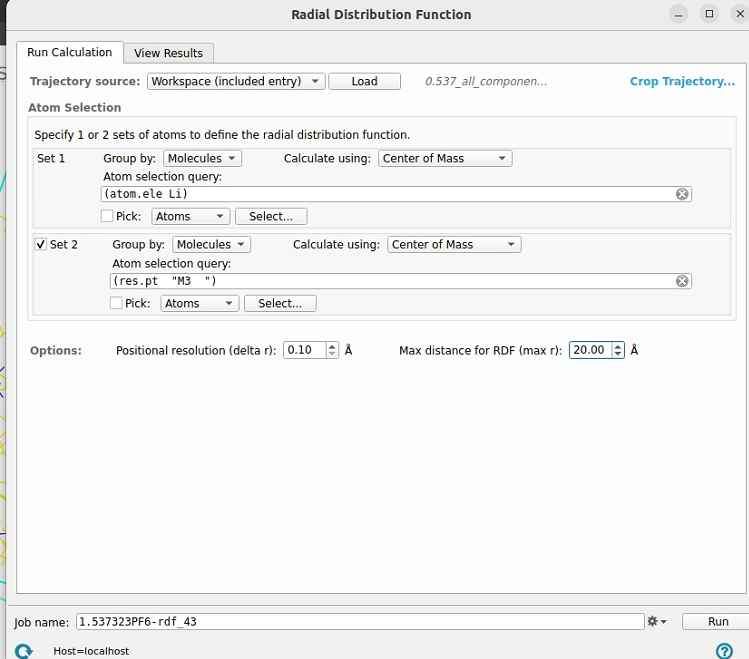Click the Load trajectory button

[364, 81]
